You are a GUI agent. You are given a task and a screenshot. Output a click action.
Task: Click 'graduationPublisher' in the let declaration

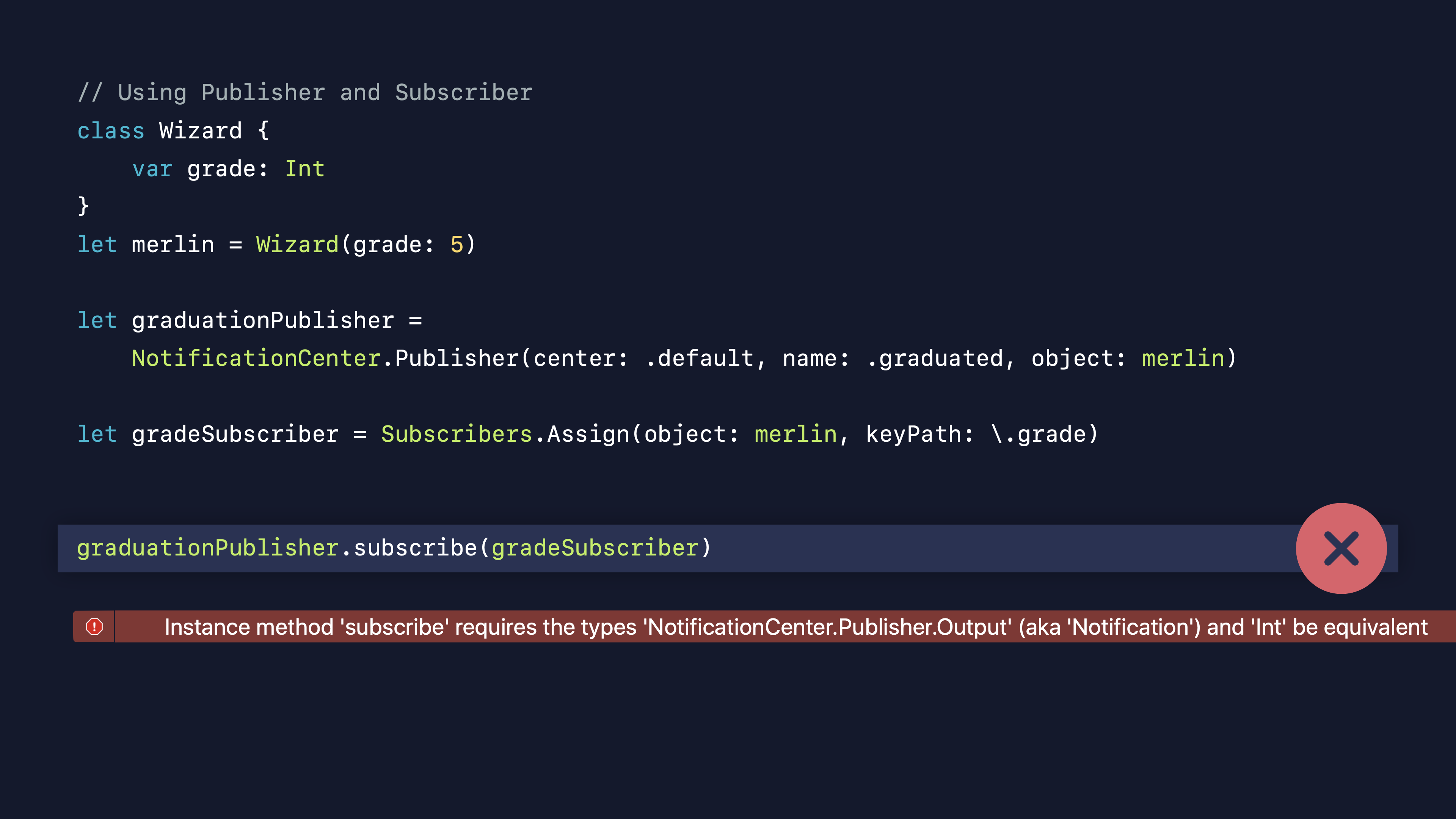tap(263, 320)
